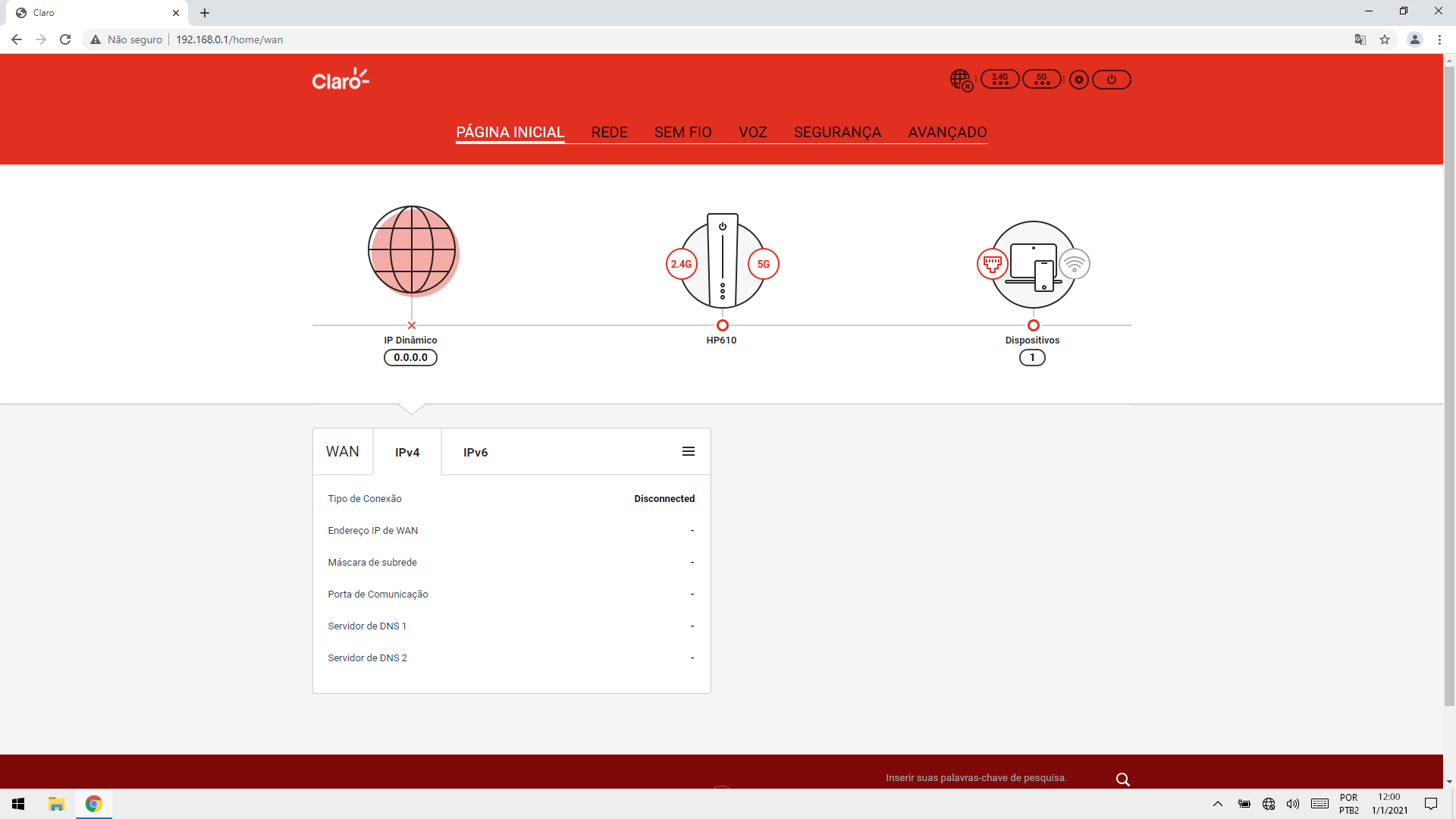Screen dimensions: 1456x819
Task: Open a new browser tab
Action: [x=205, y=13]
